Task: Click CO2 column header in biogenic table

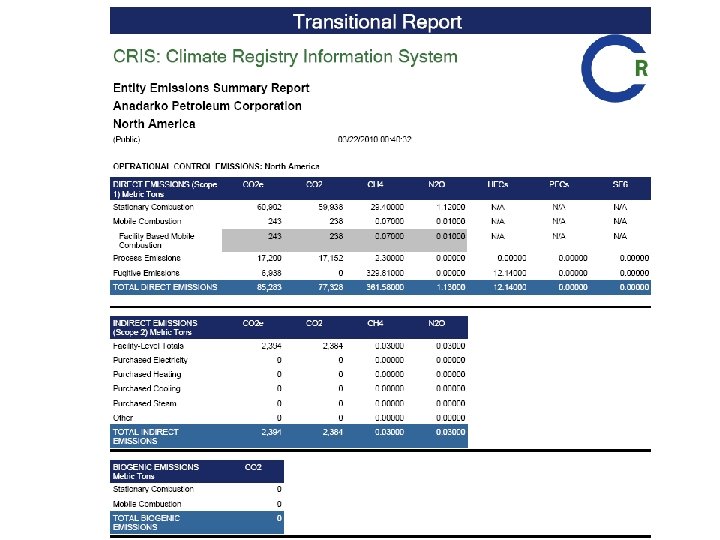Action: pyautogui.click(x=253, y=467)
